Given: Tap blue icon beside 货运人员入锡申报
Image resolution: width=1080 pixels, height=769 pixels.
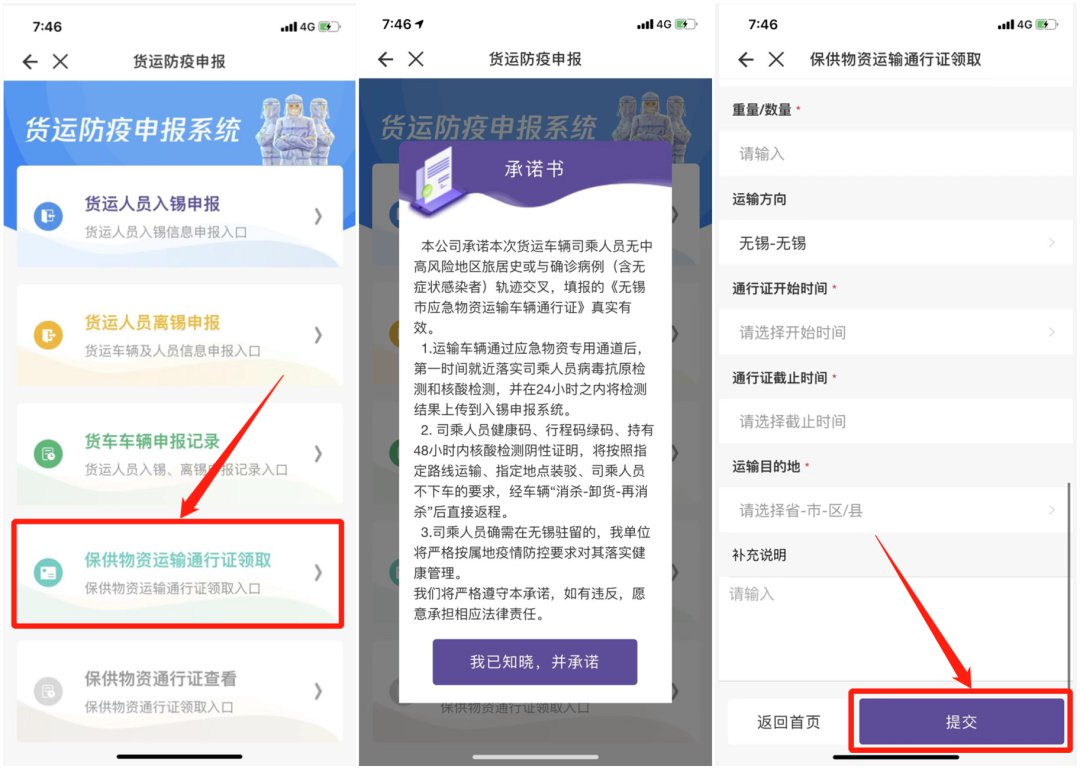Looking at the screenshot, I should [x=48, y=216].
